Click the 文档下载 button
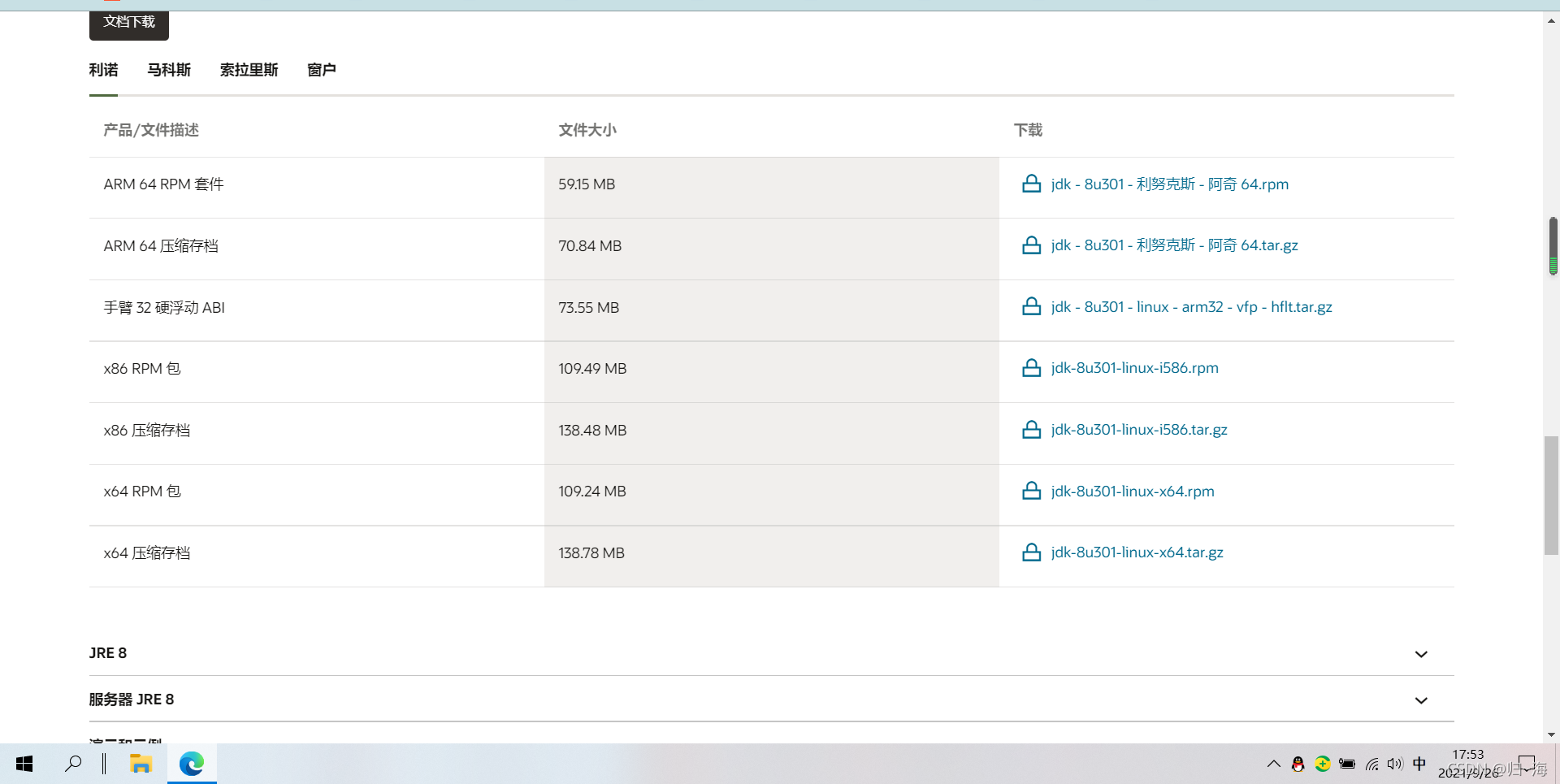 pos(129,24)
